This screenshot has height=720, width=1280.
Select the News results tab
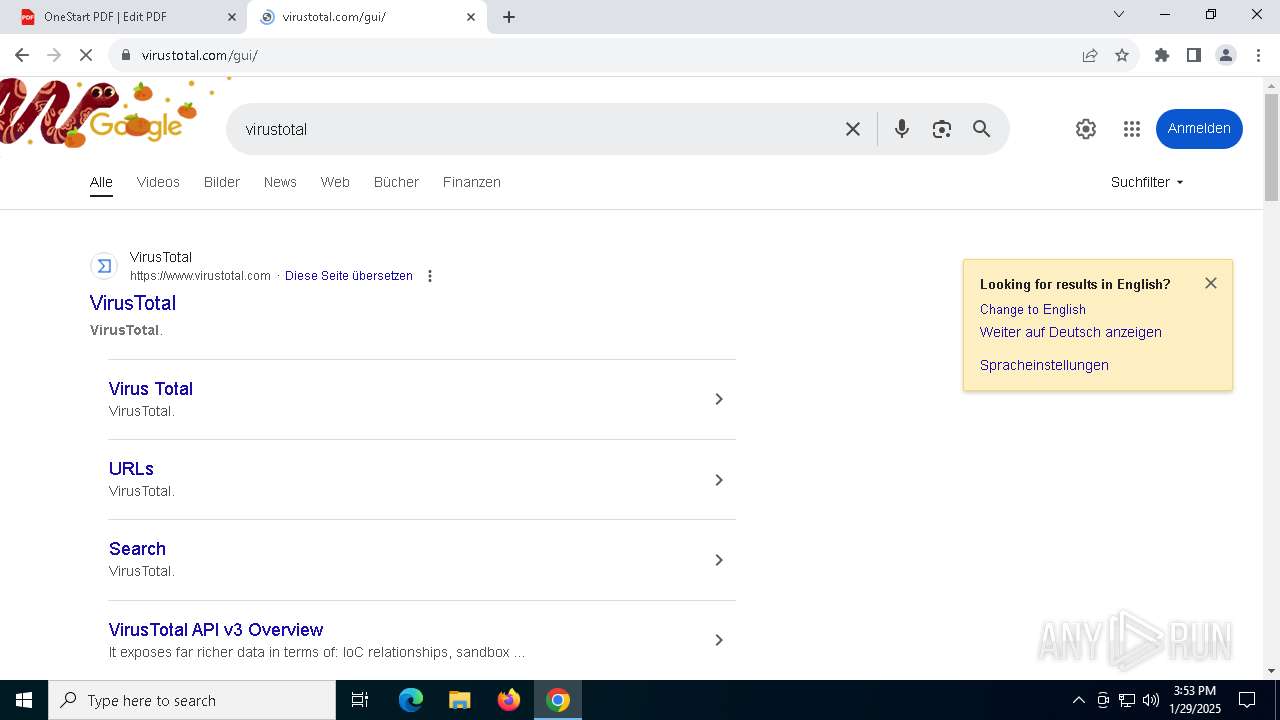click(x=280, y=182)
